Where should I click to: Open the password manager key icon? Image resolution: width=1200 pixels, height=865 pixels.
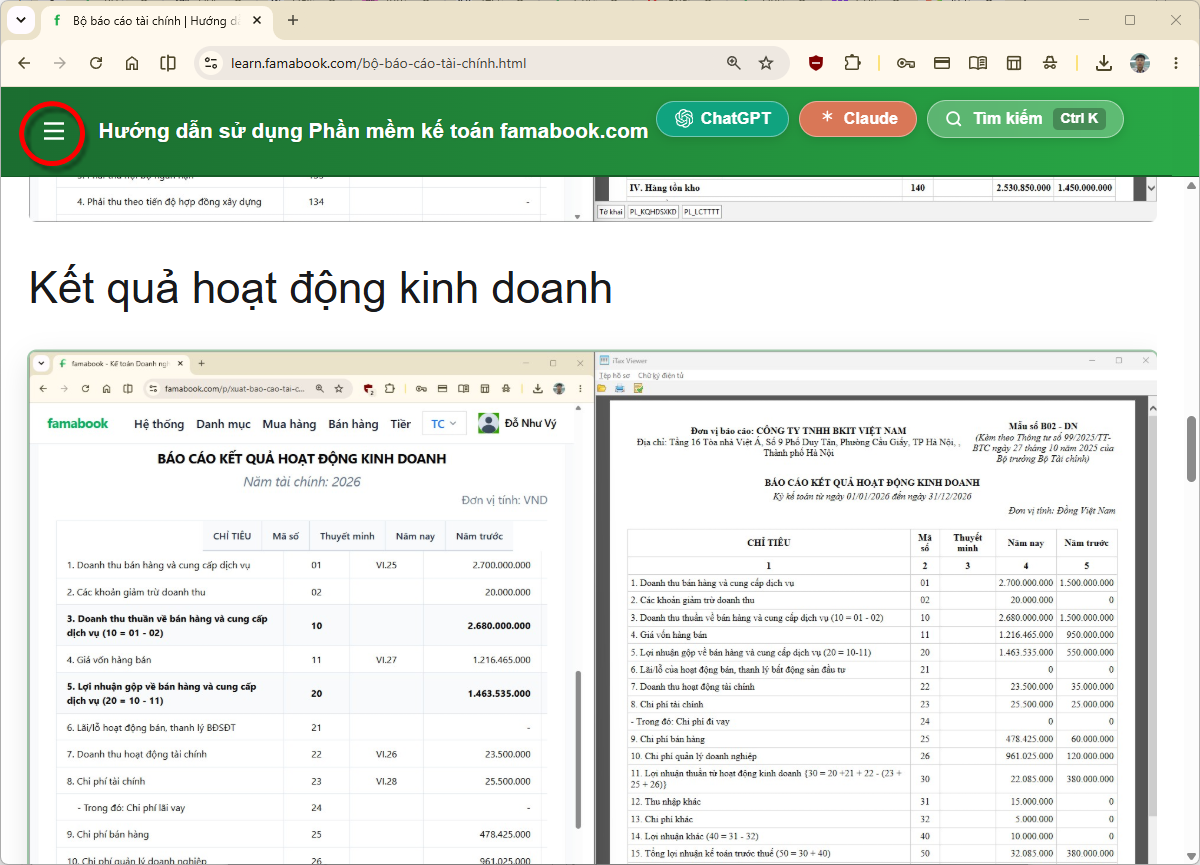[x=906, y=63]
